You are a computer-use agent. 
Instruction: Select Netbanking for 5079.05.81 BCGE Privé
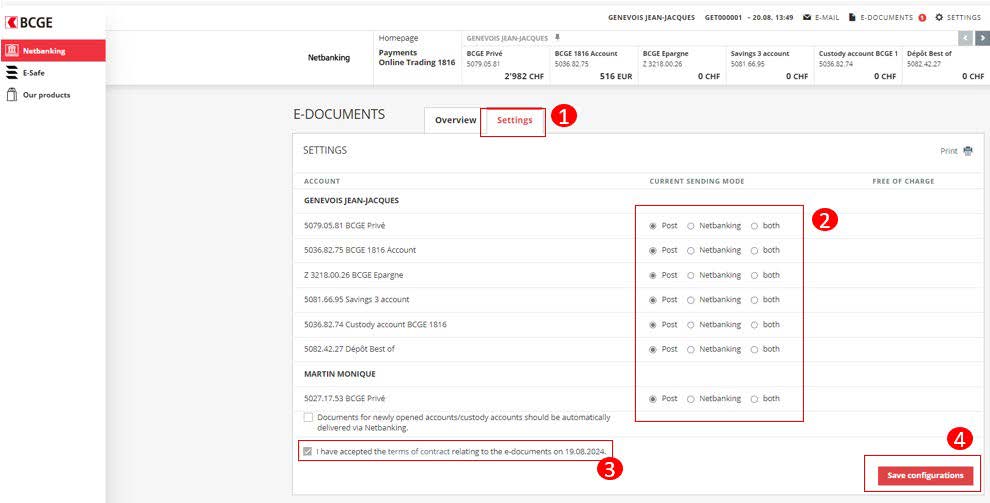pos(691,226)
